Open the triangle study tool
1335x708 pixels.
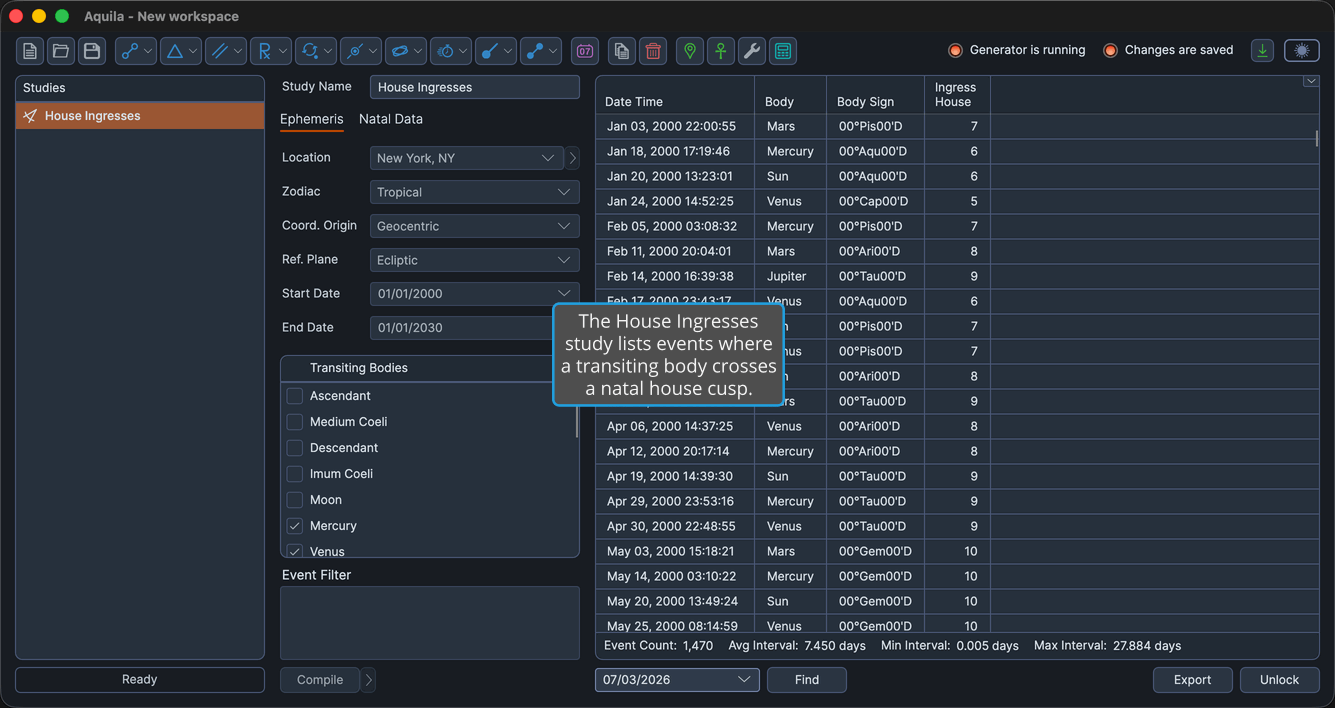[x=181, y=51]
